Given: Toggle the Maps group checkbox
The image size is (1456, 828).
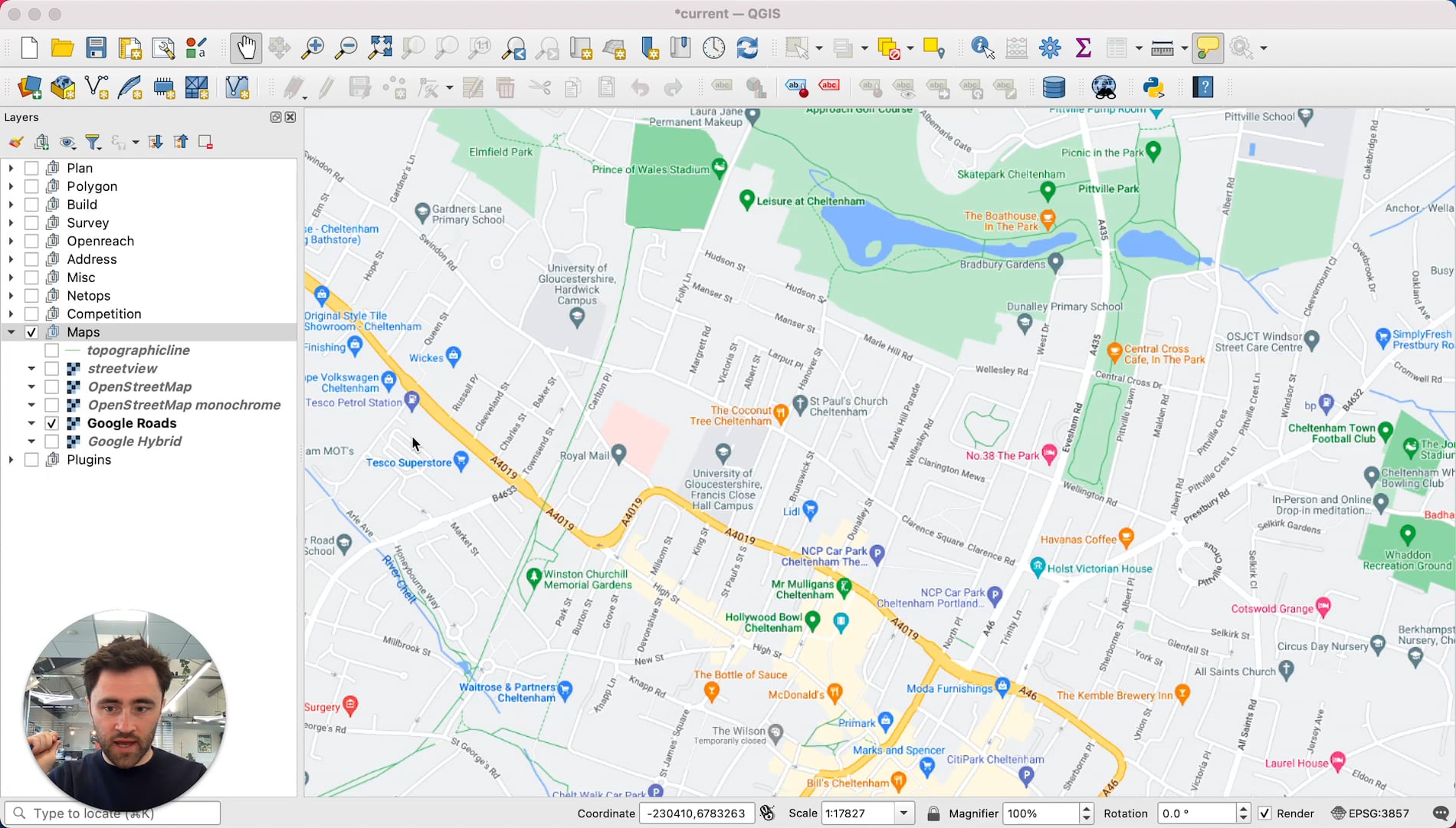Looking at the screenshot, I should (31, 332).
